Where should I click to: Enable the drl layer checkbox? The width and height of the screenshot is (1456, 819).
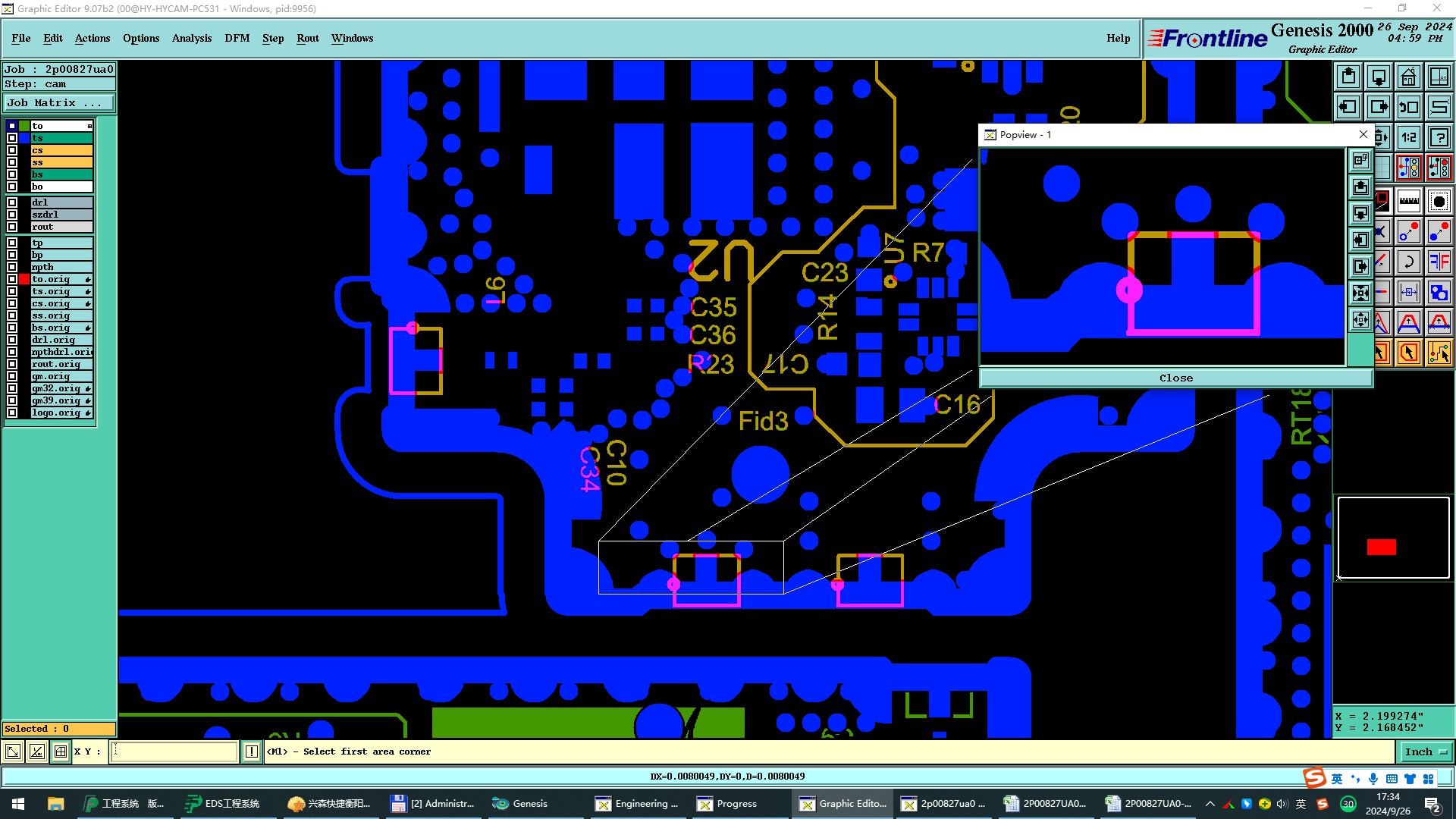[12, 202]
